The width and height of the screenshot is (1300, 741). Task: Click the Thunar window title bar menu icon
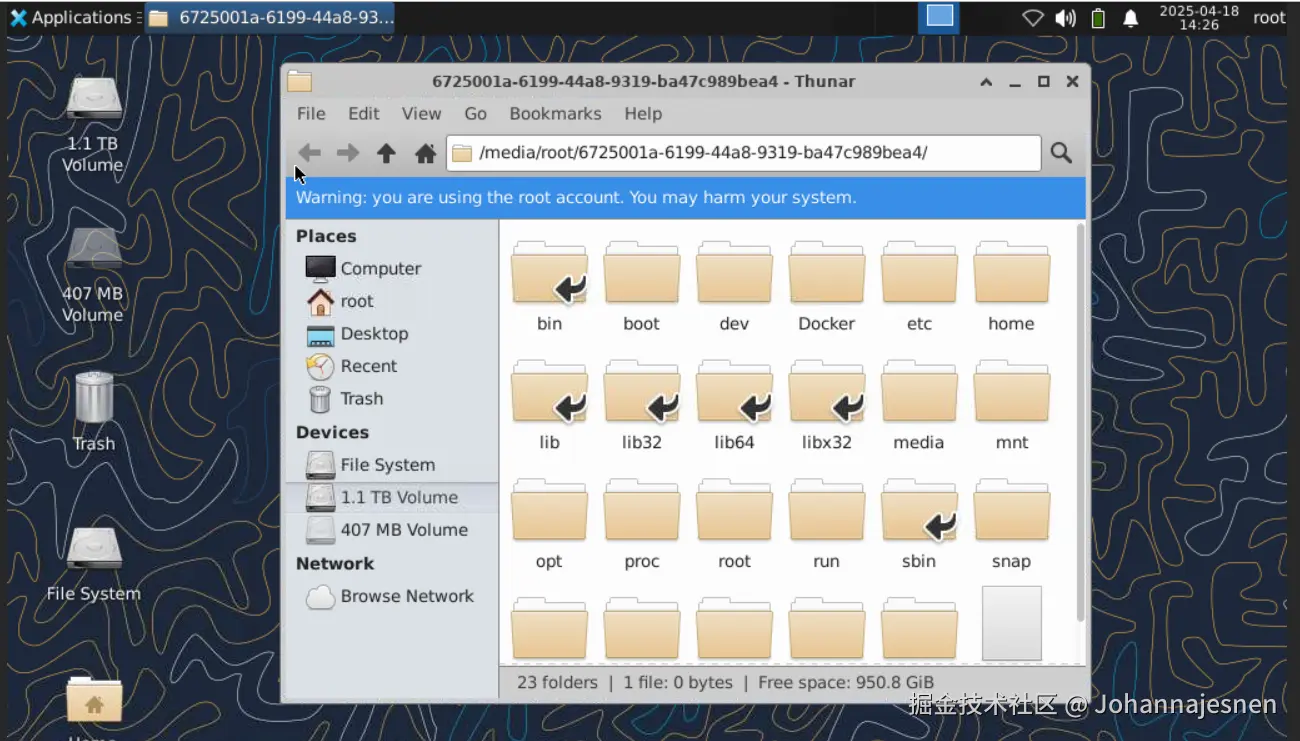pos(299,81)
